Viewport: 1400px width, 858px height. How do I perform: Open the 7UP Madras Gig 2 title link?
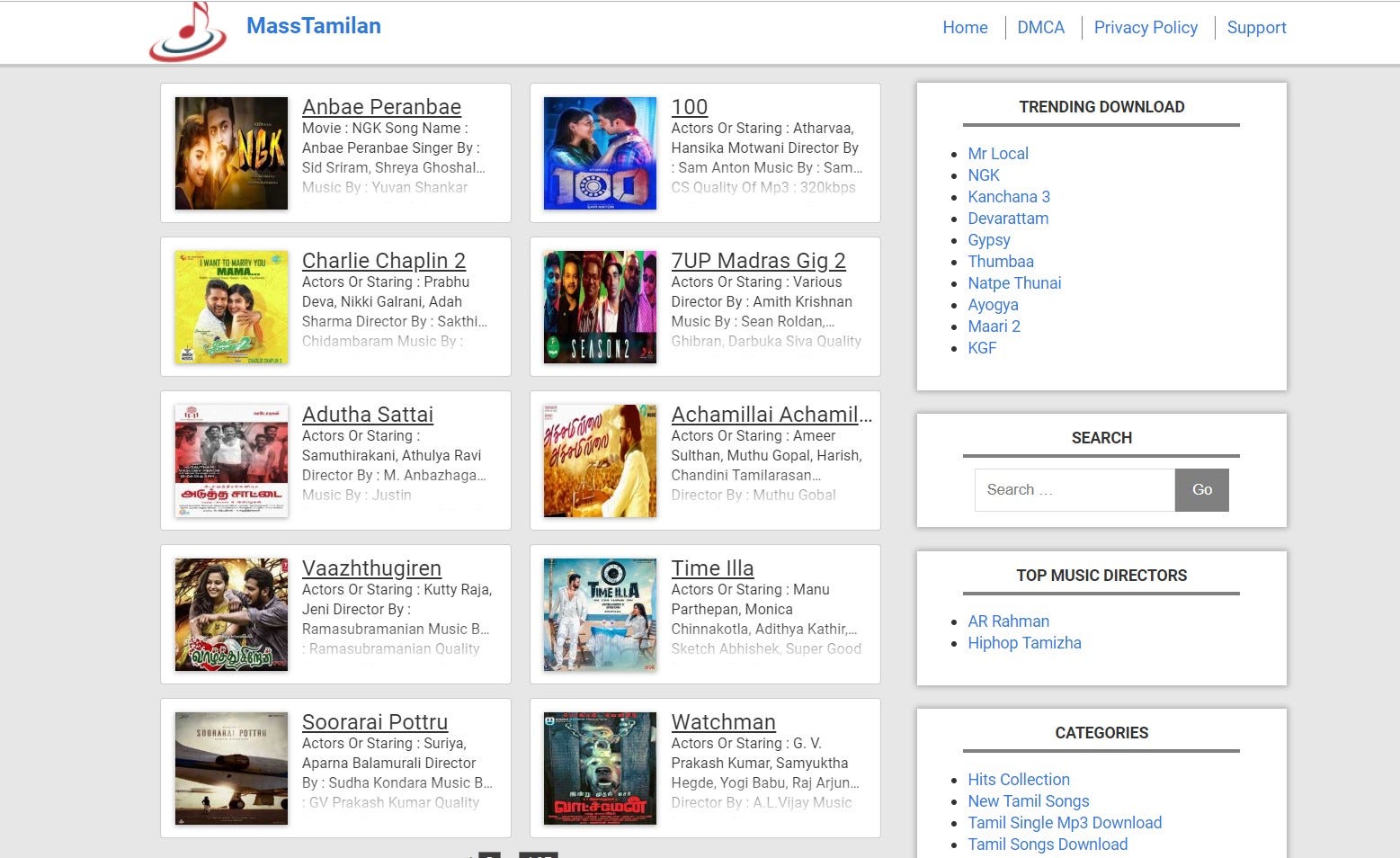[759, 261]
